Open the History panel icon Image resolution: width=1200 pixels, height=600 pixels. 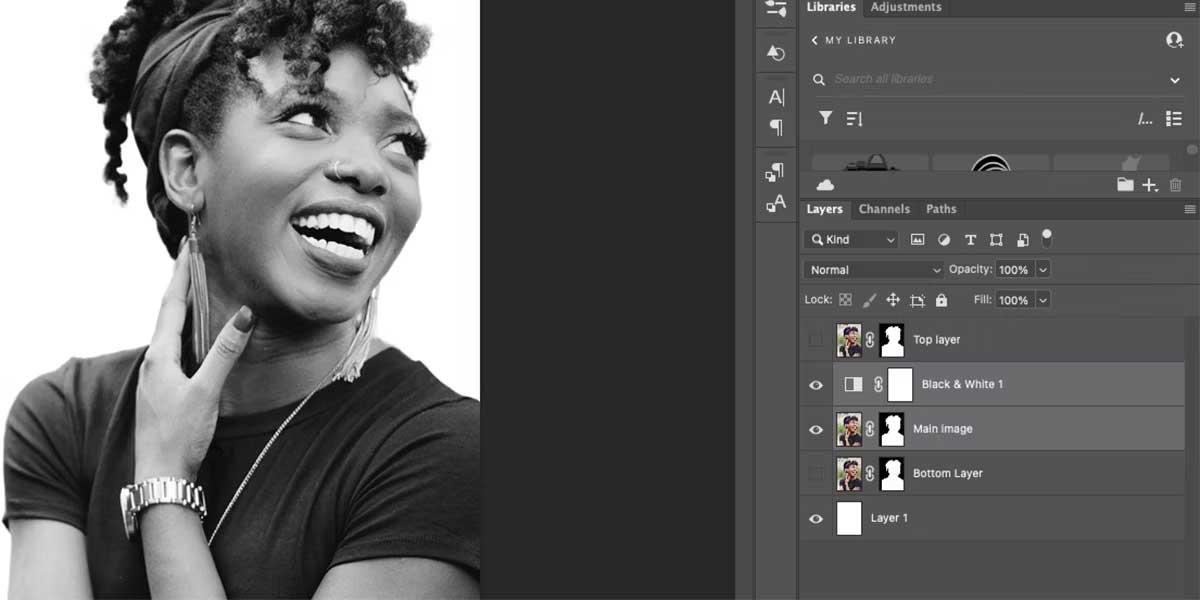pyautogui.click(x=776, y=53)
